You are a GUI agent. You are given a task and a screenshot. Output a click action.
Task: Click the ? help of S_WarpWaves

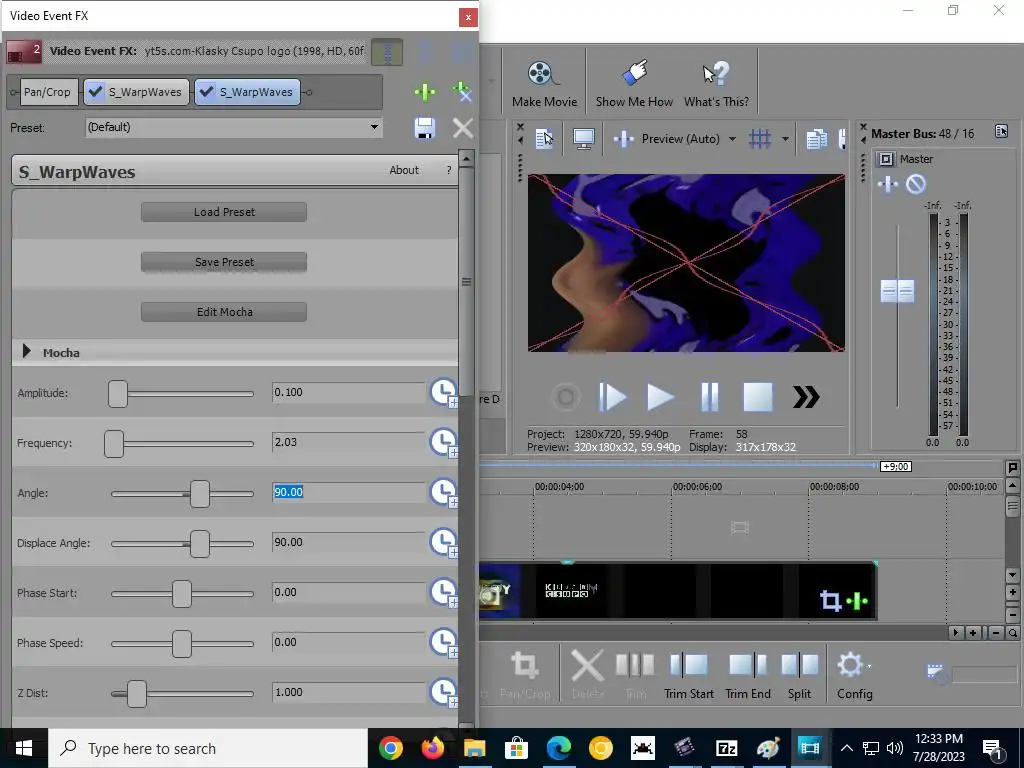tap(449, 170)
